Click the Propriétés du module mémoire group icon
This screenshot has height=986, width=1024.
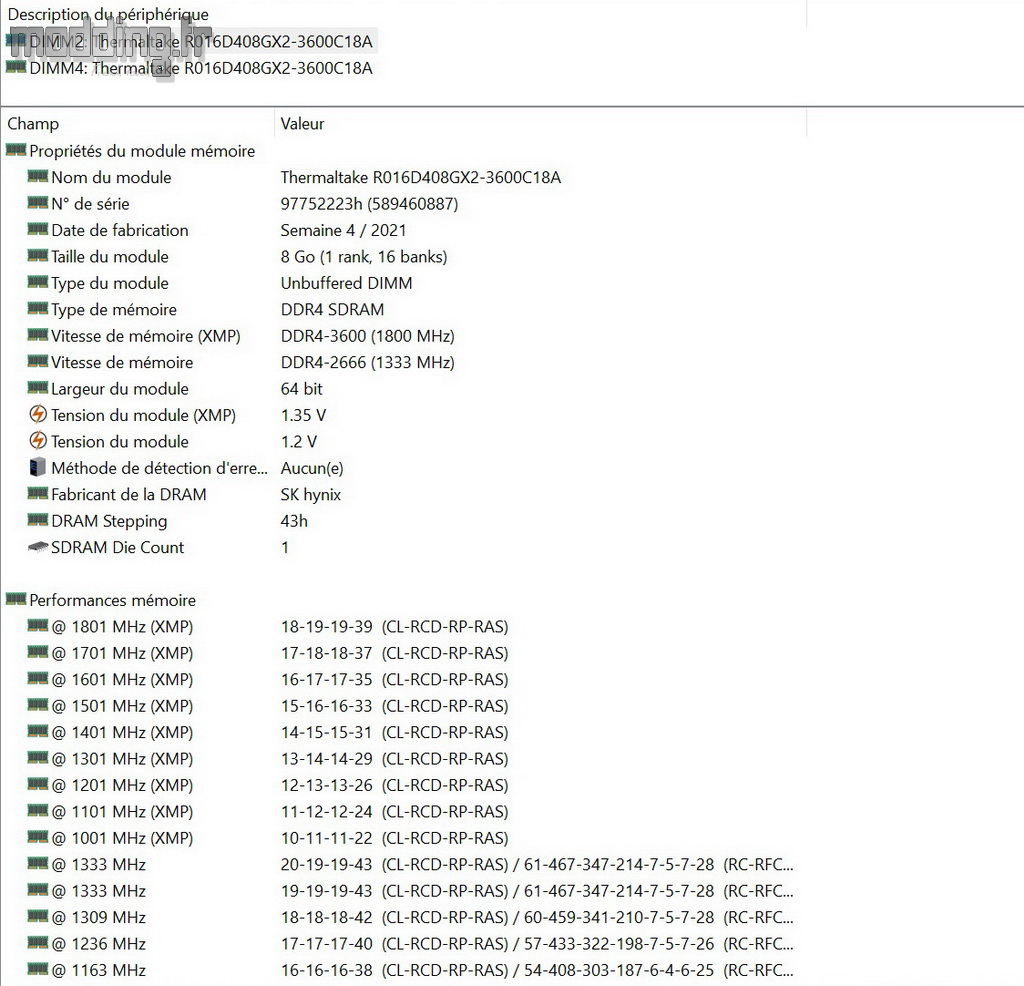[16, 150]
